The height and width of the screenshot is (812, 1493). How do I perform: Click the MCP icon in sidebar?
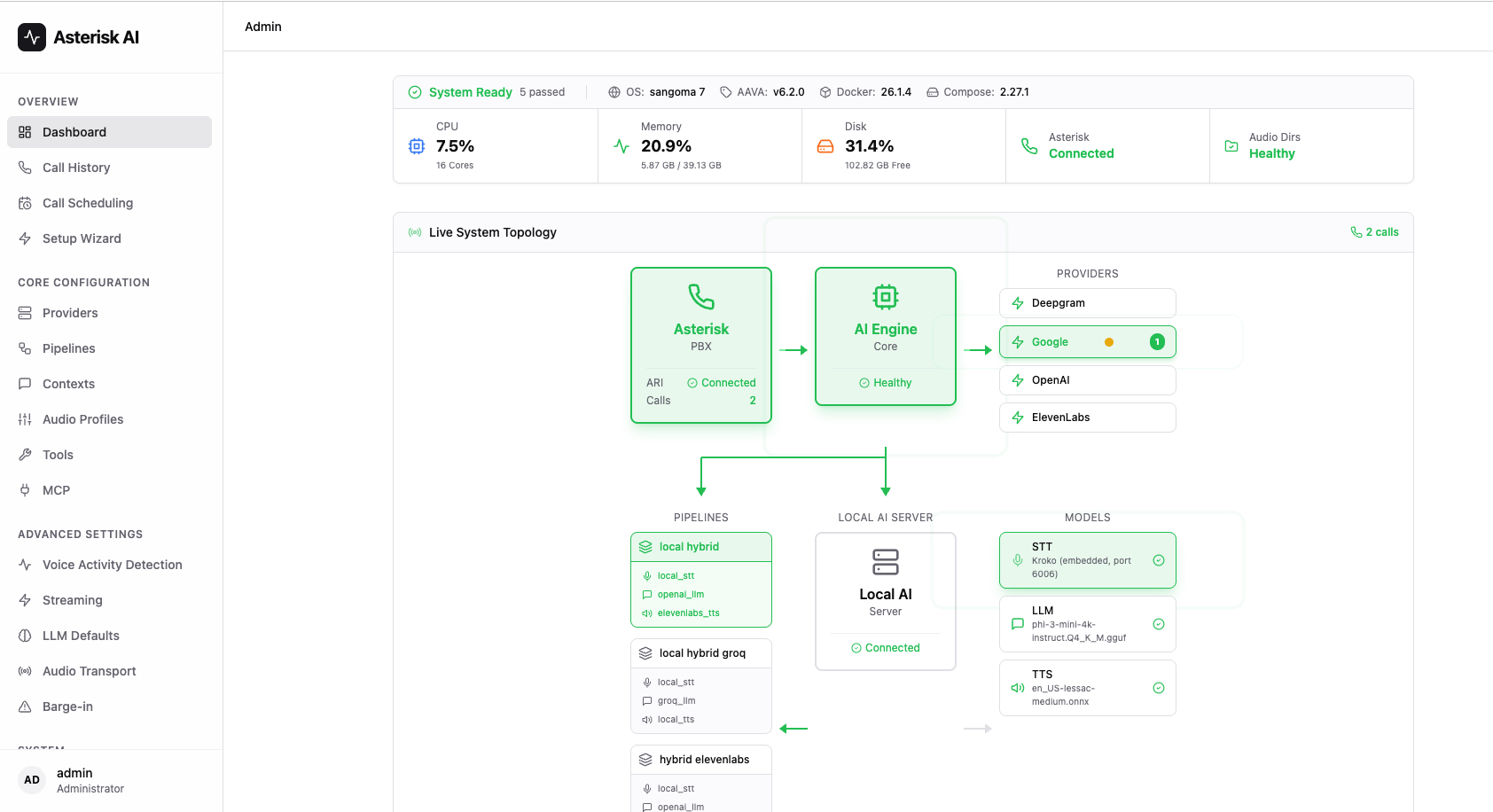point(26,490)
